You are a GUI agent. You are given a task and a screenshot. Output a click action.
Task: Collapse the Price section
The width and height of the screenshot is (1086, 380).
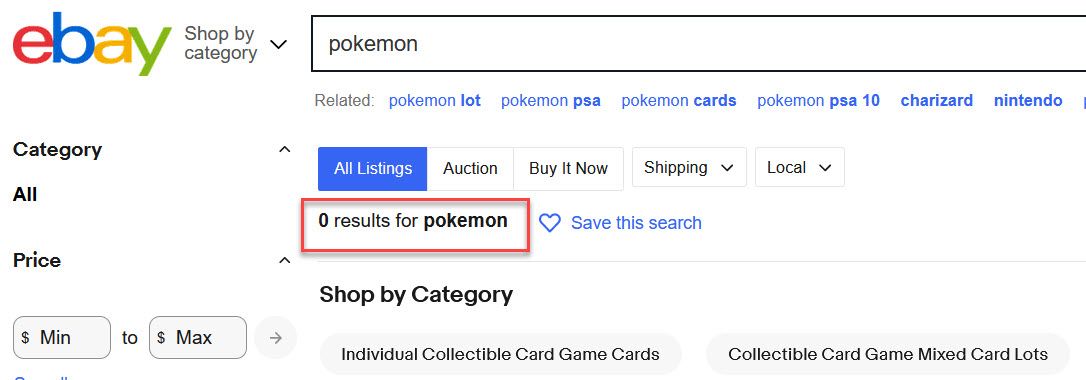coord(284,260)
